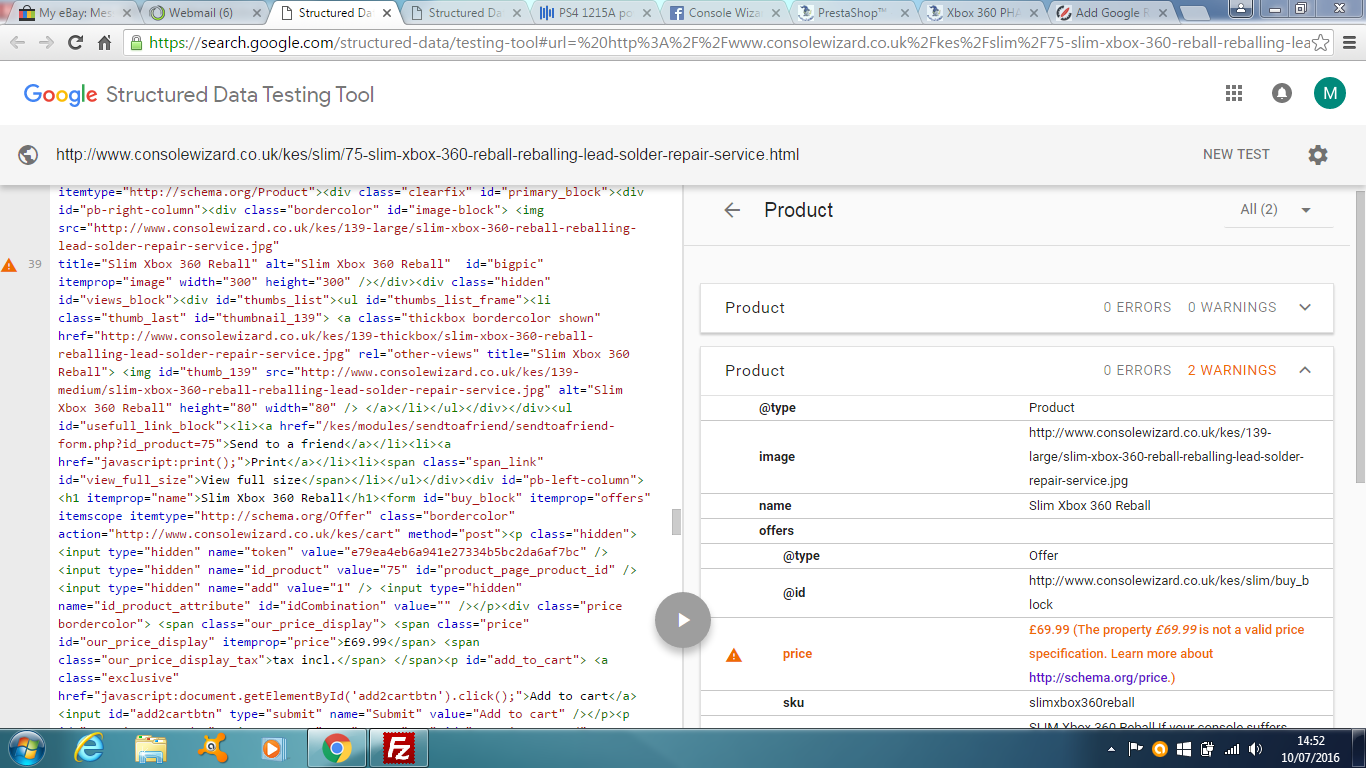Click the globe icon beside the URL
This screenshot has height=768, width=1366.
28,155
